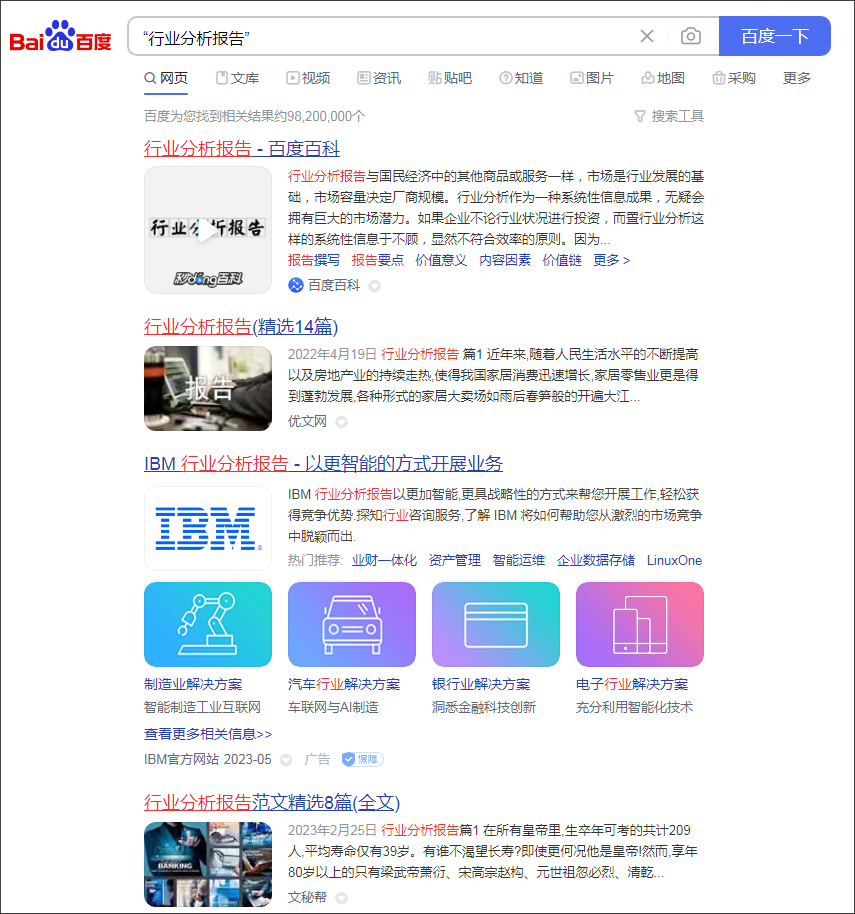The height and width of the screenshot is (914, 855).
Task: Click the 充分利用智能化技术 caption
Action: (634, 708)
